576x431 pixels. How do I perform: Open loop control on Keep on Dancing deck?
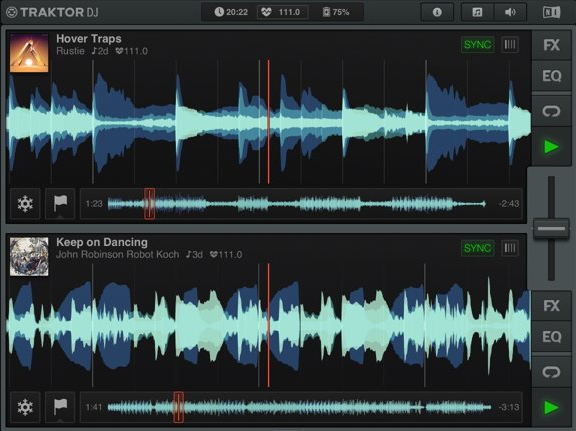pos(551,372)
